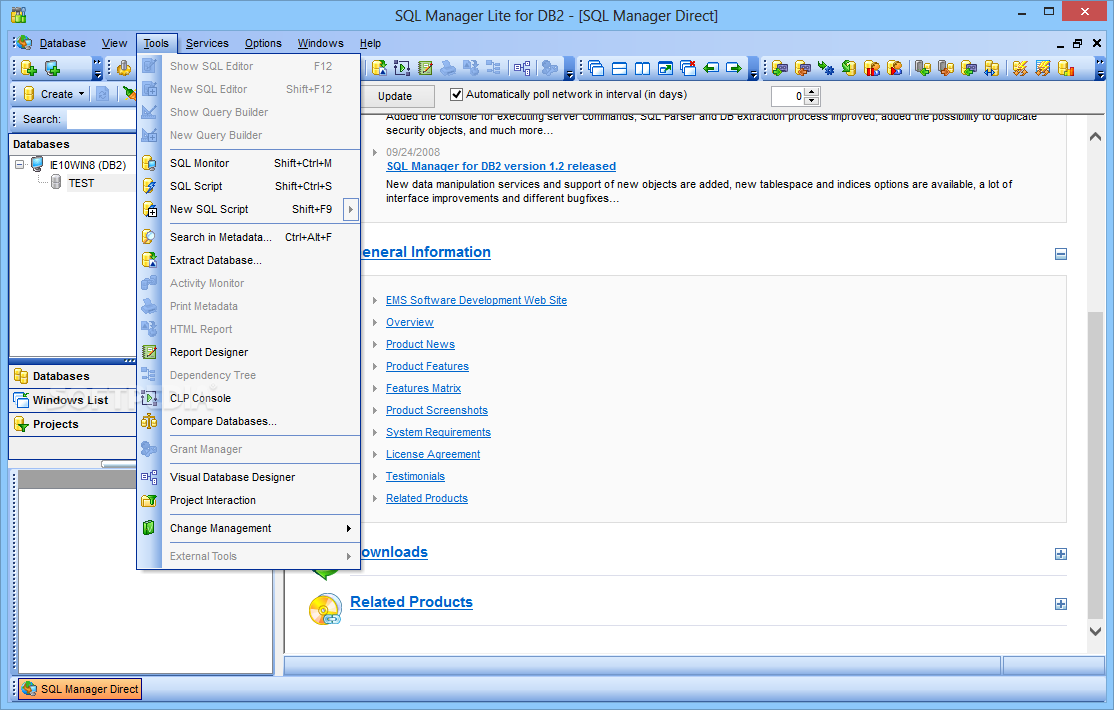Viewport: 1114px width, 710px height.
Task: Click the SQL Monitor icon in Tools menu
Action: [149, 163]
